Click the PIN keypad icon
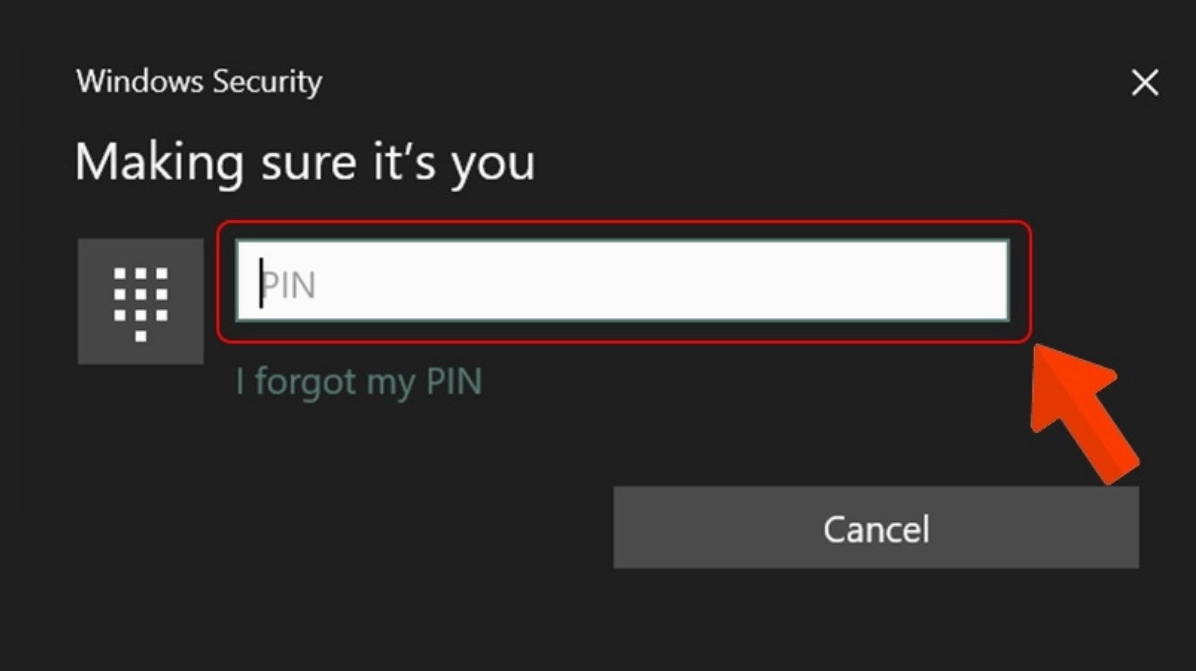This screenshot has height=671, width=1196. click(140, 302)
